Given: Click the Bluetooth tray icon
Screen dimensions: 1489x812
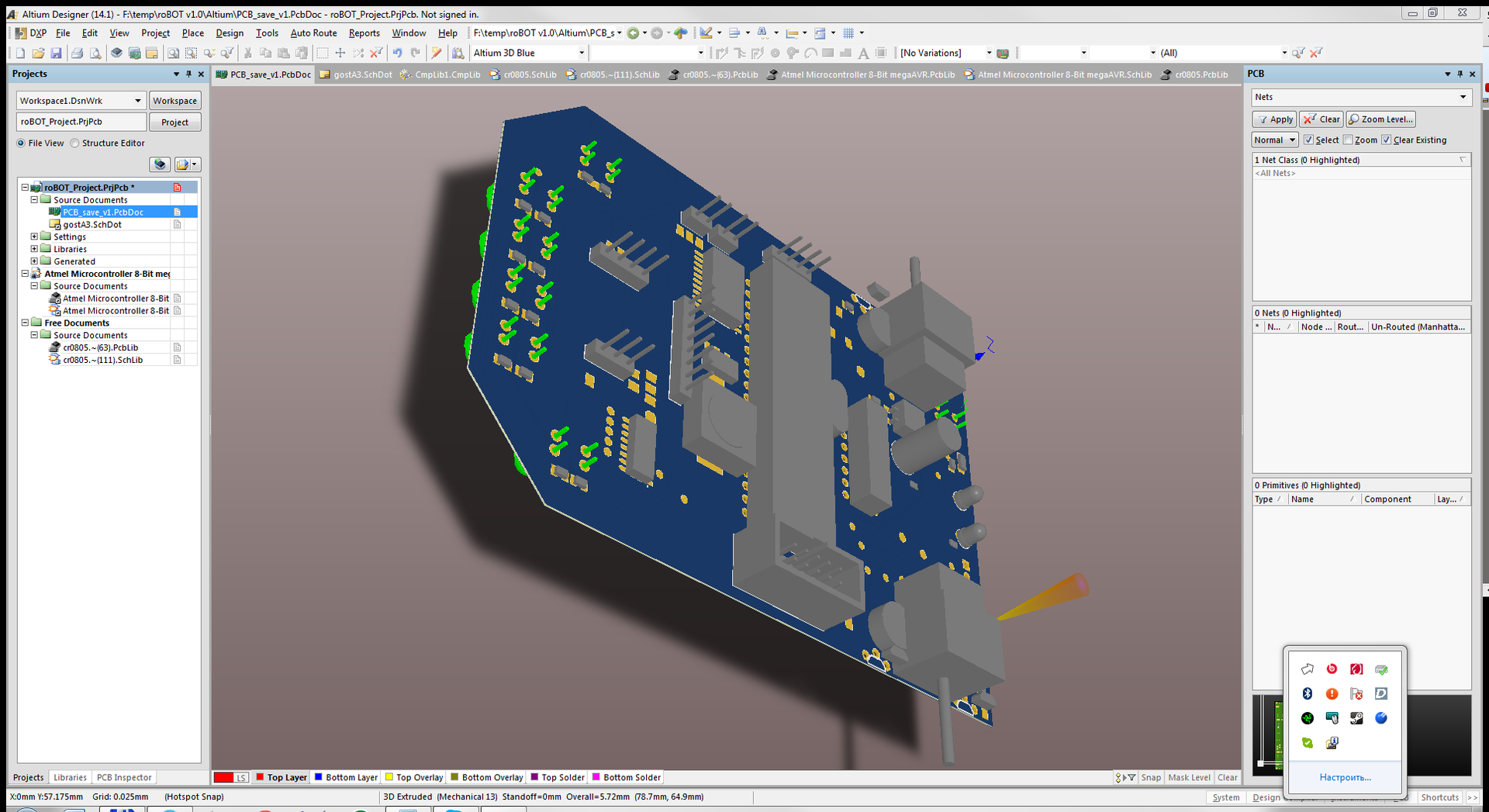Looking at the screenshot, I should tap(1307, 693).
